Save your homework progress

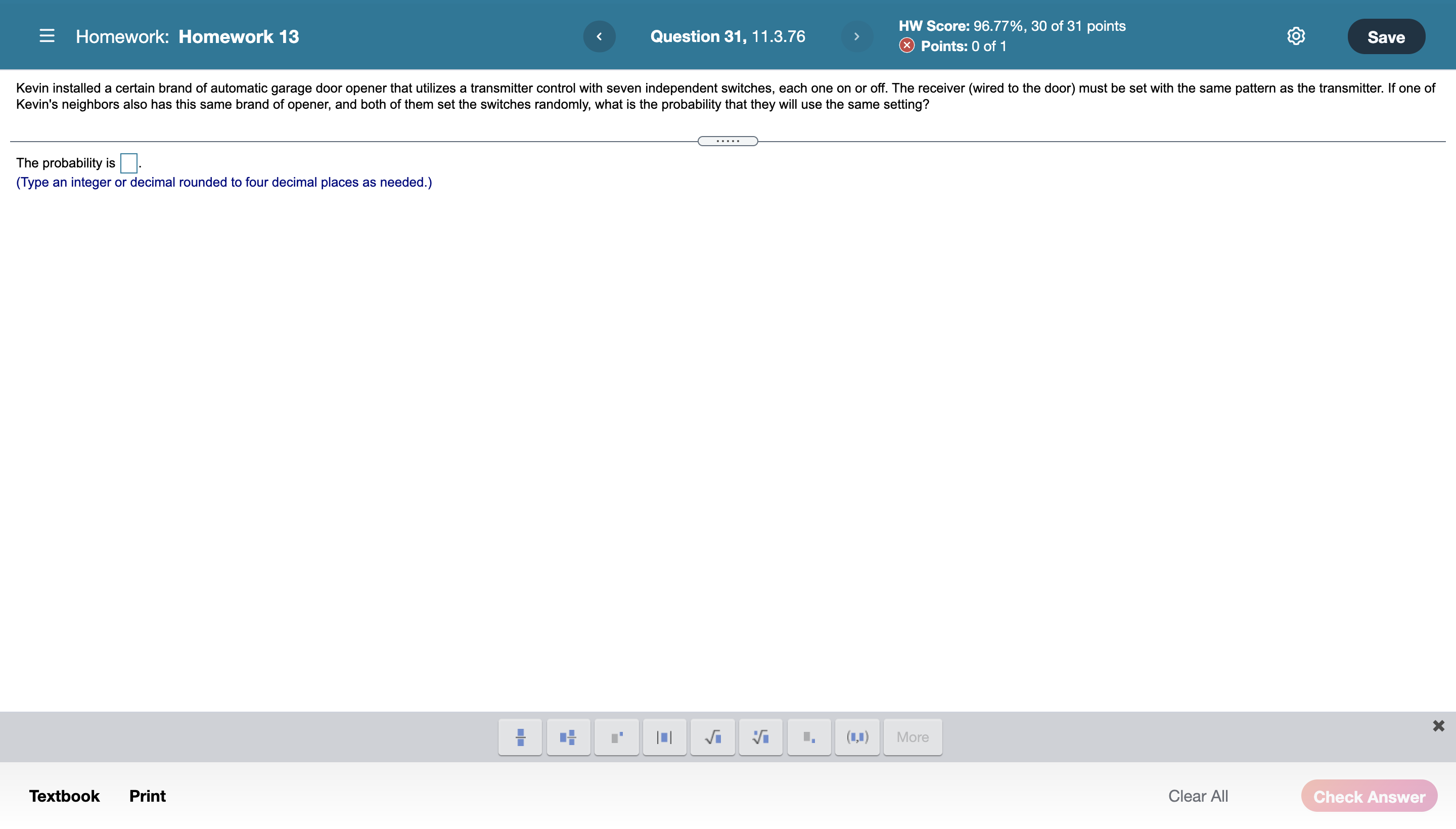click(x=1385, y=36)
